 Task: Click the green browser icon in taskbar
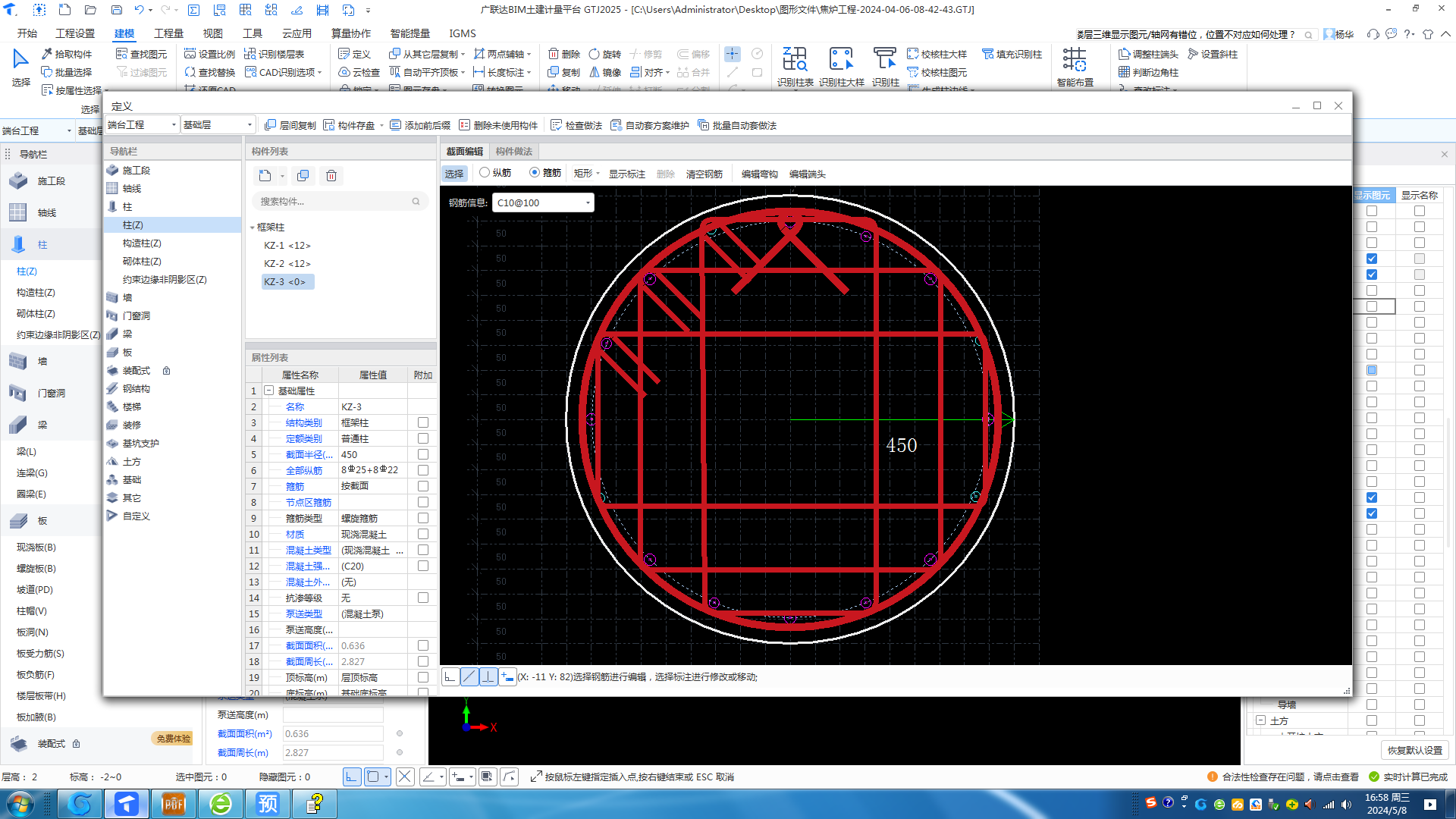click(x=221, y=804)
